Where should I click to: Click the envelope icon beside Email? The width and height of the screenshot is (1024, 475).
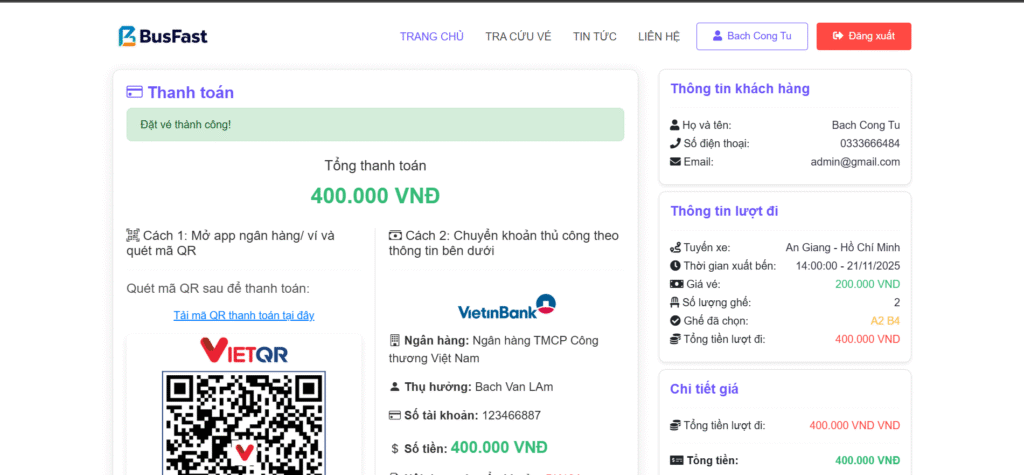(x=675, y=161)
